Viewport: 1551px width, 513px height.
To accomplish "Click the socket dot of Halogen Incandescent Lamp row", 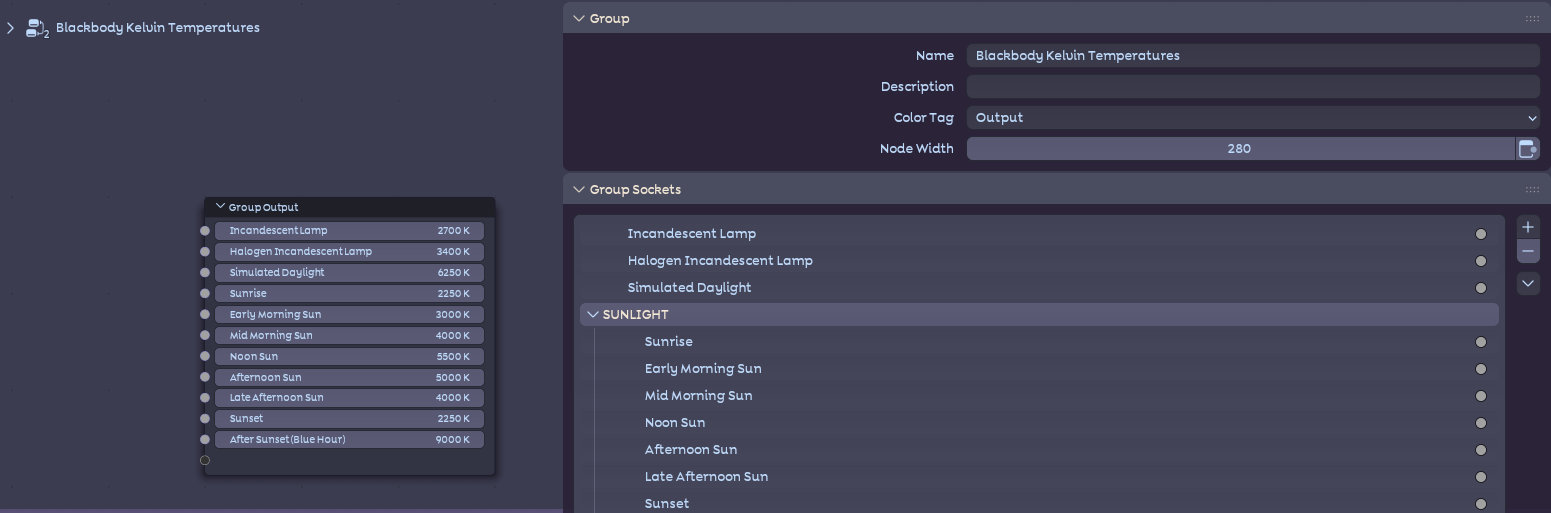I will [x=1481, y=261].
